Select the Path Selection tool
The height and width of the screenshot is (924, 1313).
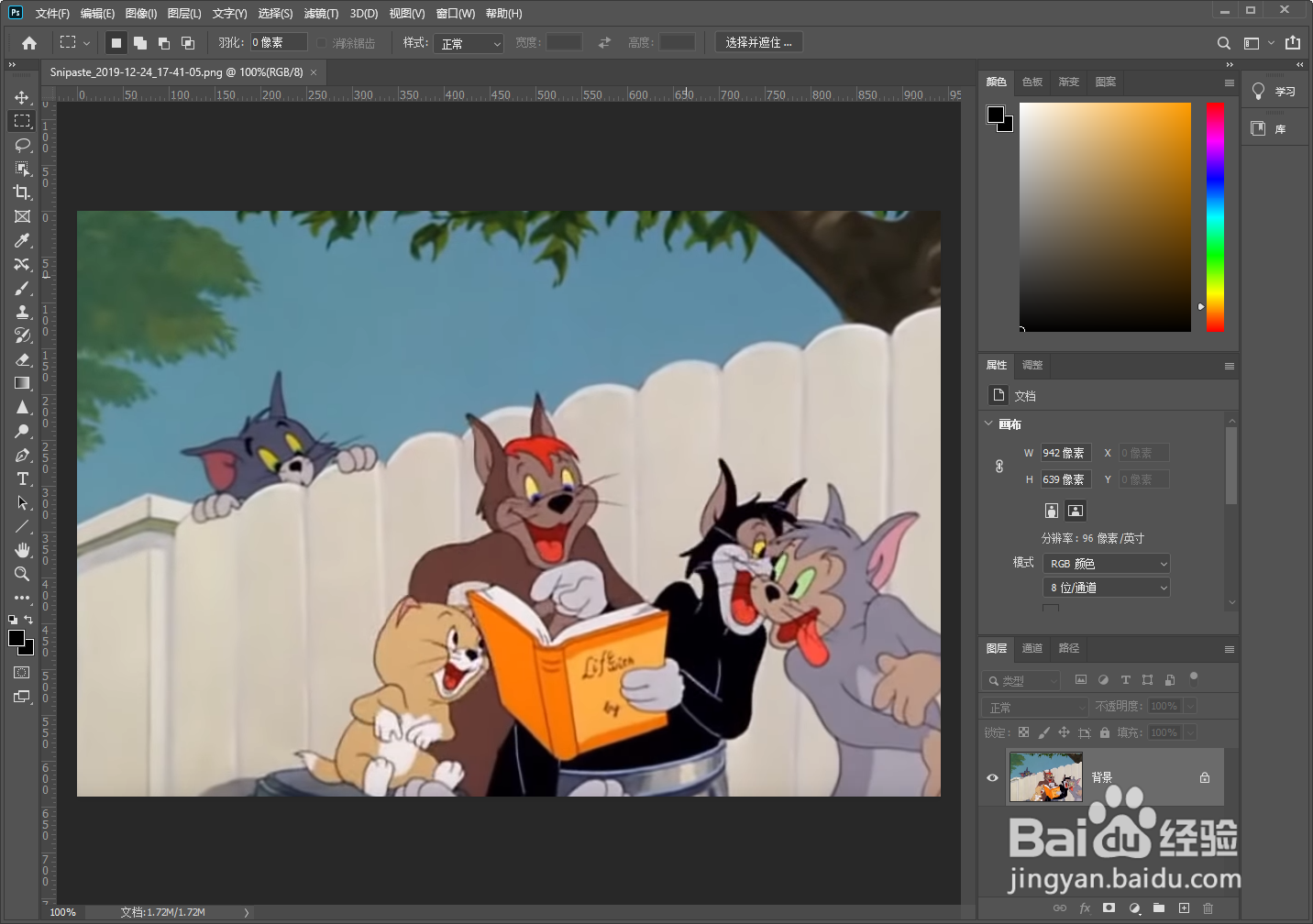coord(22,502)
